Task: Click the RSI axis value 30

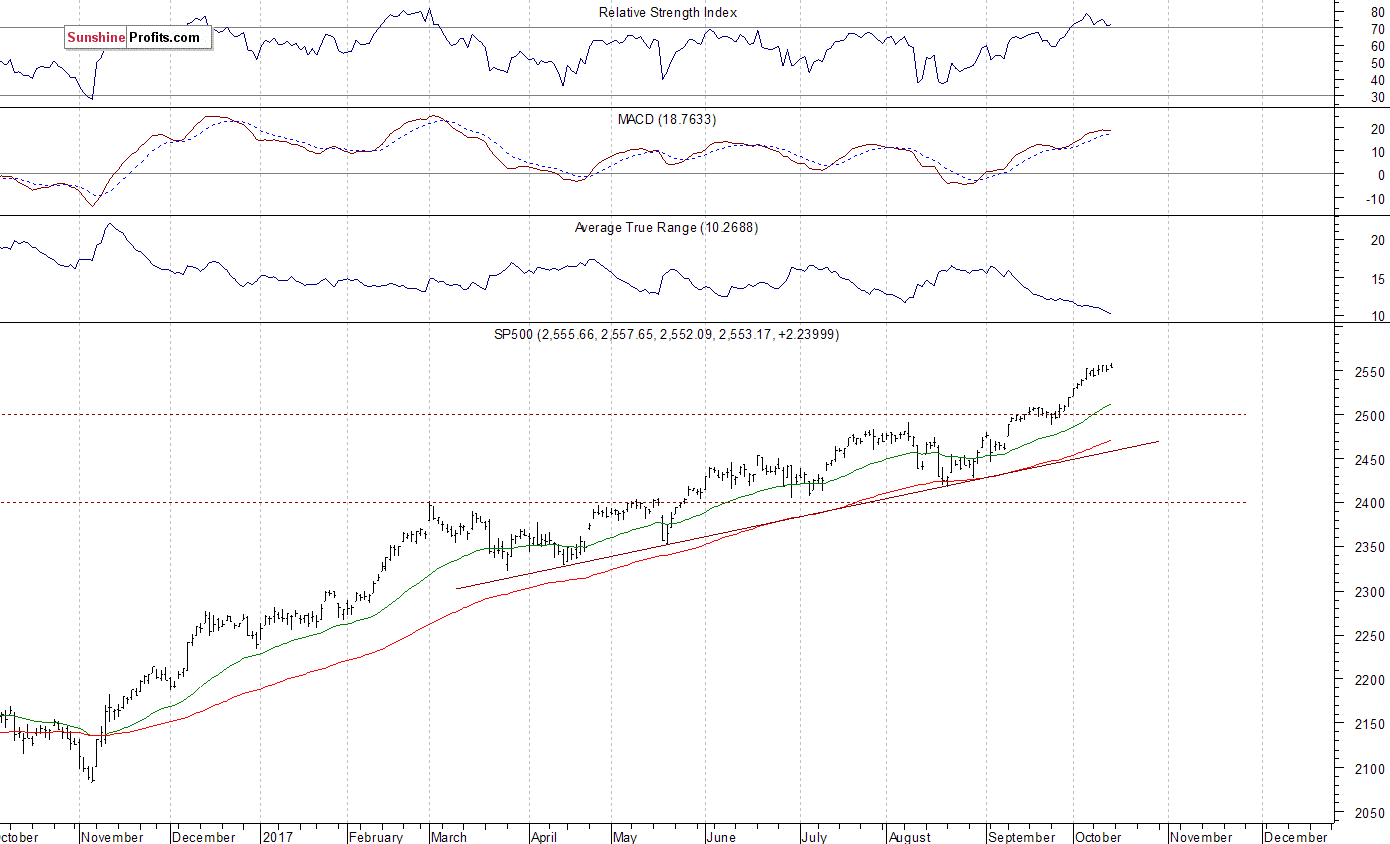Action: pyautogui.click(x=1377, y=97)
